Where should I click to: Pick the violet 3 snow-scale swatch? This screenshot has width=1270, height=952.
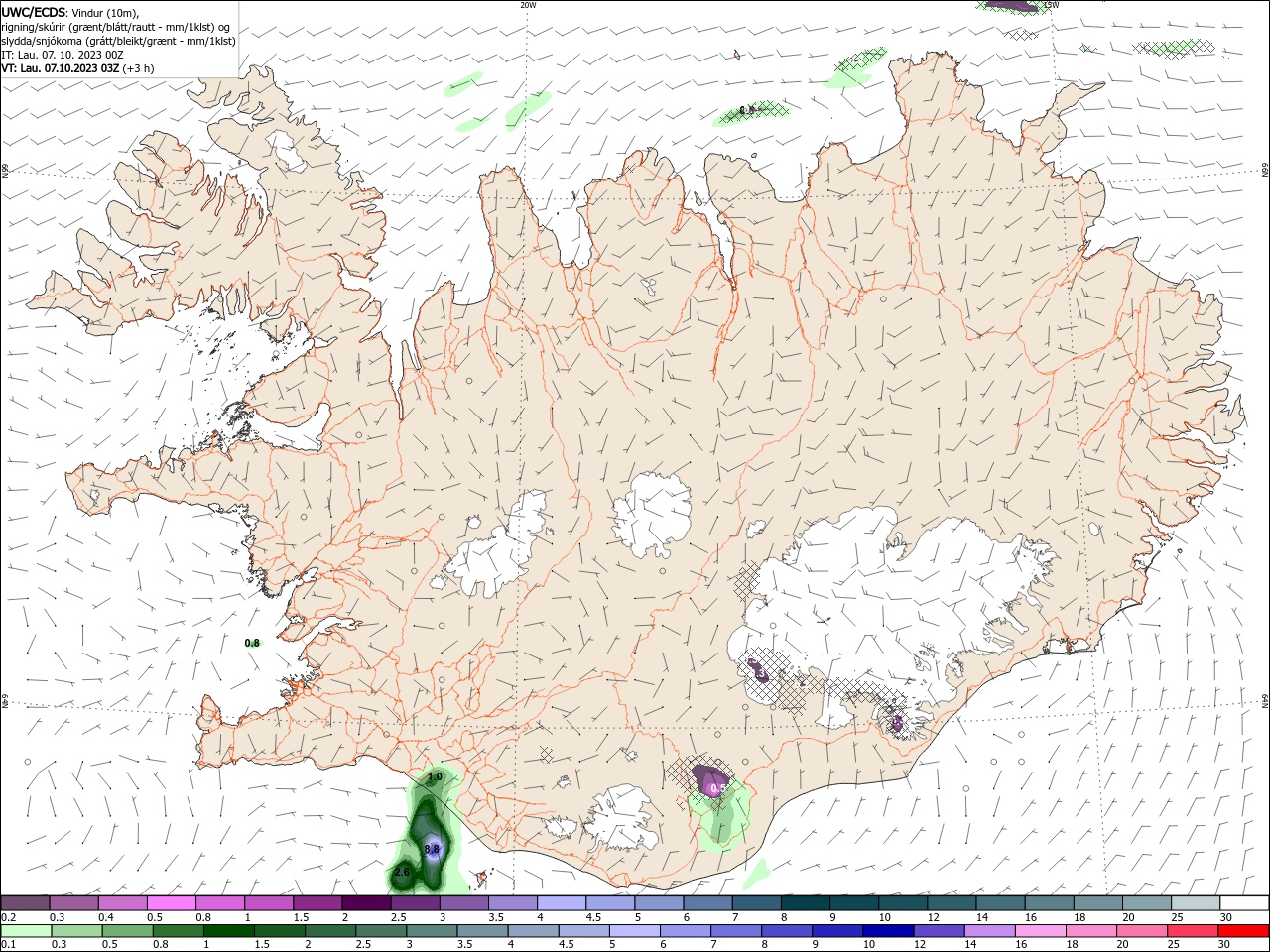(x=463, y=903)
